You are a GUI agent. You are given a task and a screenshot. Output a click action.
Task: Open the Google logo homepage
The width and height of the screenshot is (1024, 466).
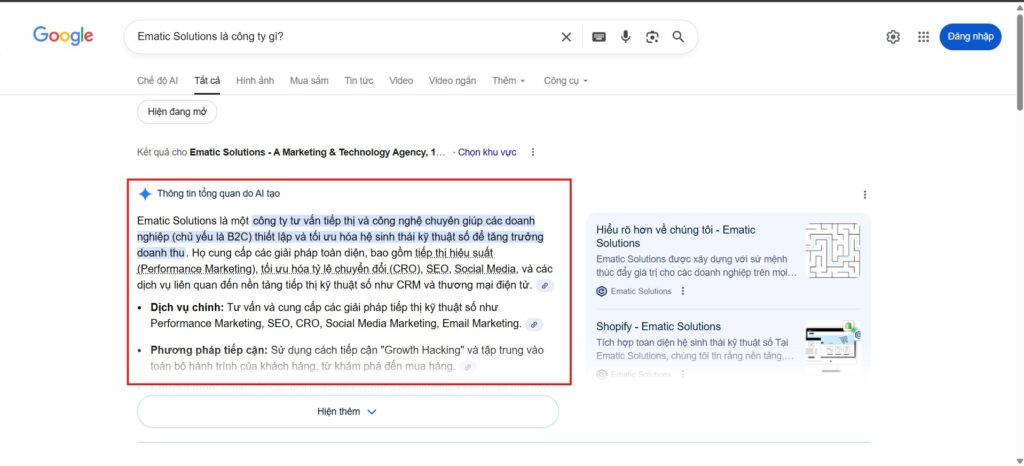(x=63, y=36)
